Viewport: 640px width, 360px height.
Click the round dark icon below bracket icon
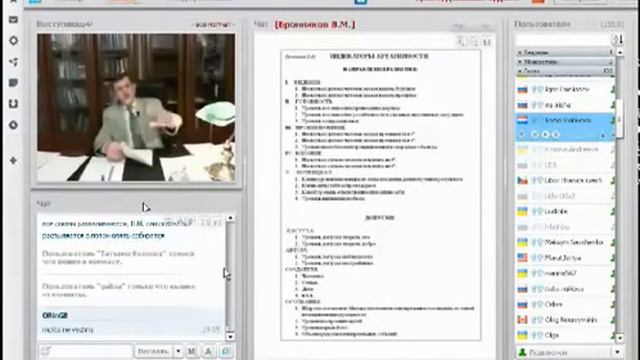click(x=13, y=125)
